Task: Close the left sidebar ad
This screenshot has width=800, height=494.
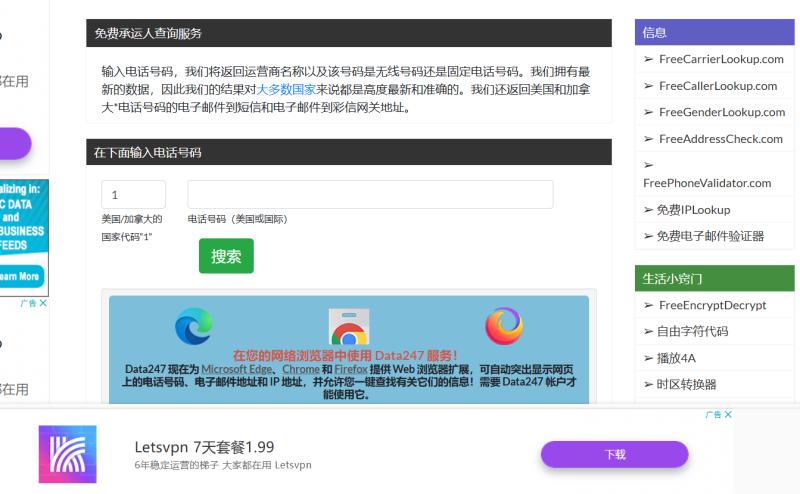Action: click(x=43, y=303)
